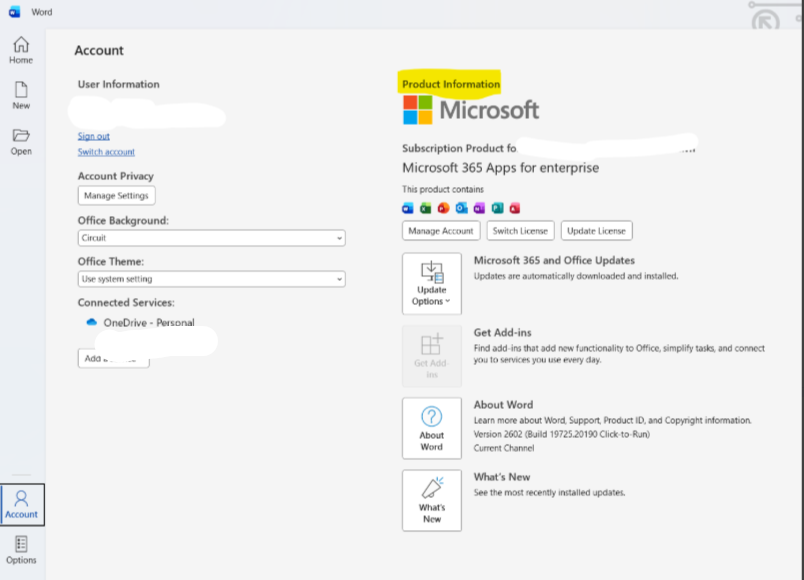Click the Version 2602 build text
Viewport: 804px width, 580px height.
click(561, 434)
